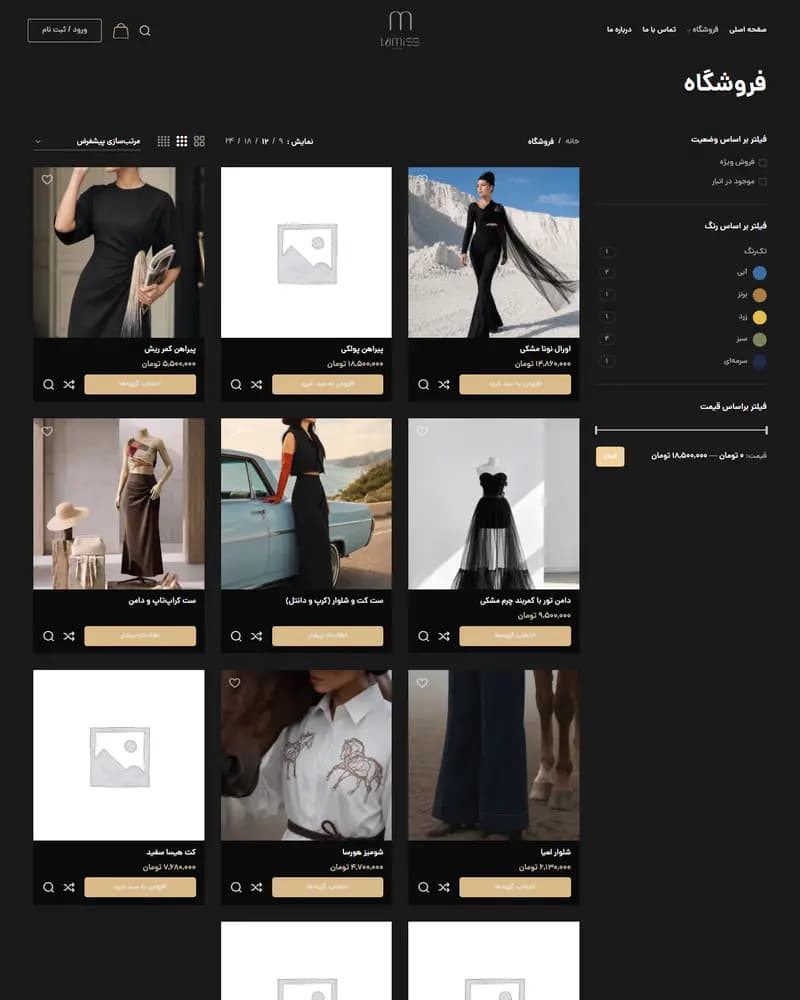
Task: Filter by yellow 'زرد' color swatch
Action: pyautogui.click(x=759, y=318)
